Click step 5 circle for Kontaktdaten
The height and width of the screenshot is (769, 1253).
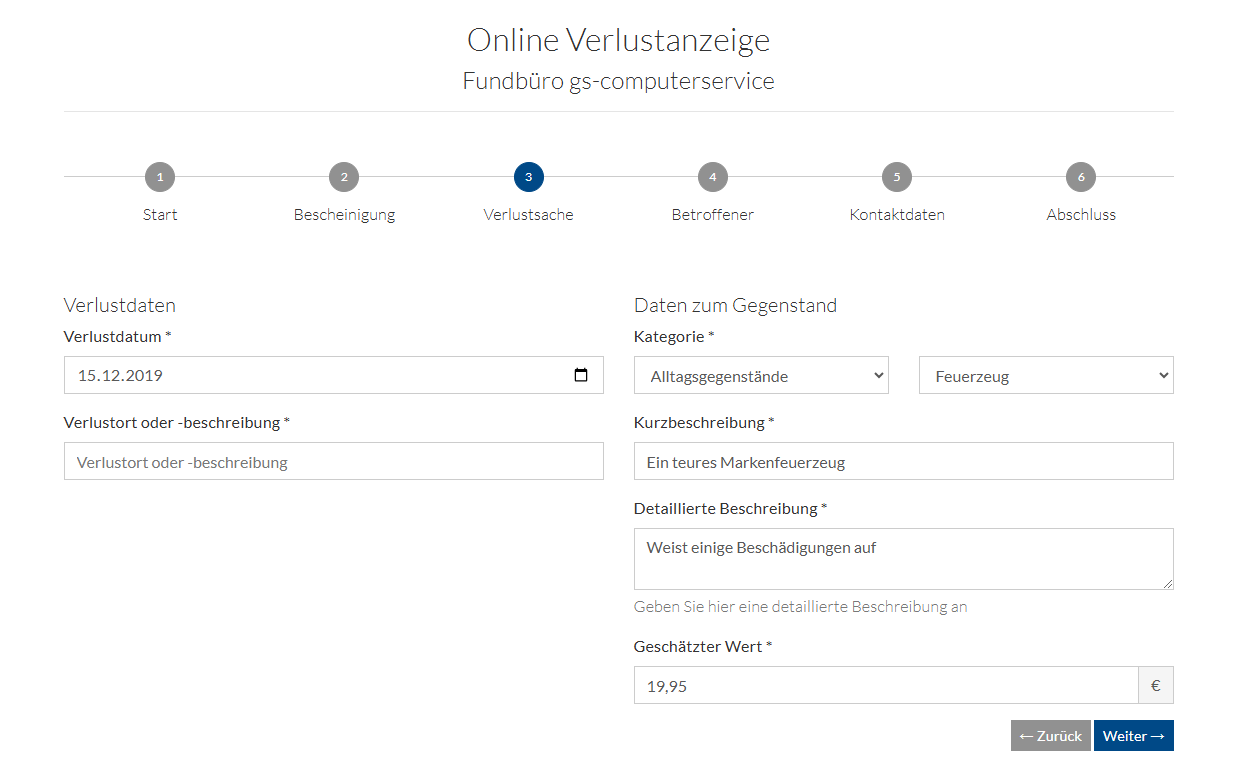coord(897,177)
